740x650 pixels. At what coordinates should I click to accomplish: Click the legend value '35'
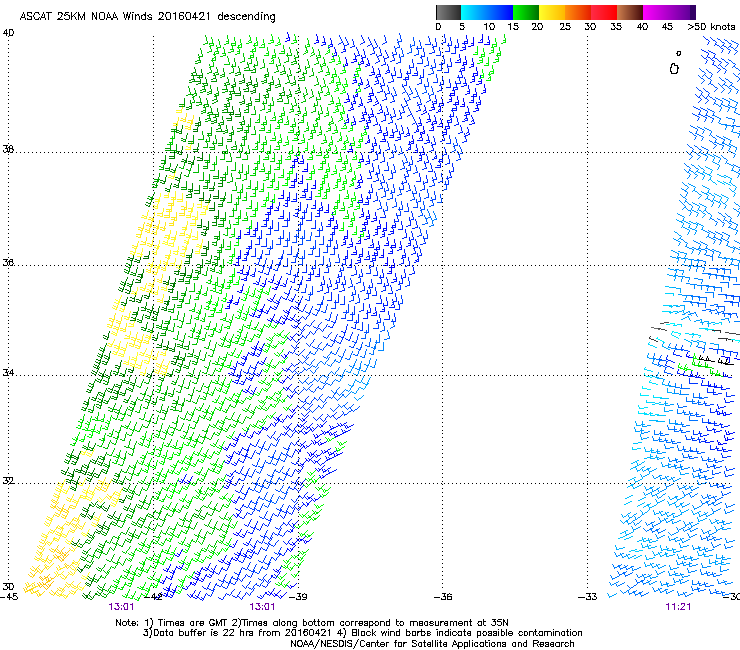click(616, 27)
